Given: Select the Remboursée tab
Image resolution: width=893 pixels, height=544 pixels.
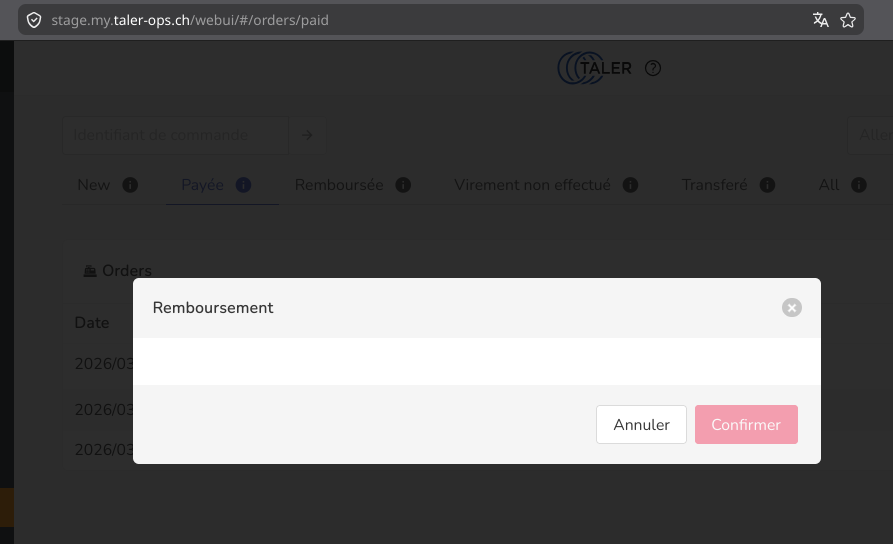Looking at the screenshot, I should click(339, 185).
